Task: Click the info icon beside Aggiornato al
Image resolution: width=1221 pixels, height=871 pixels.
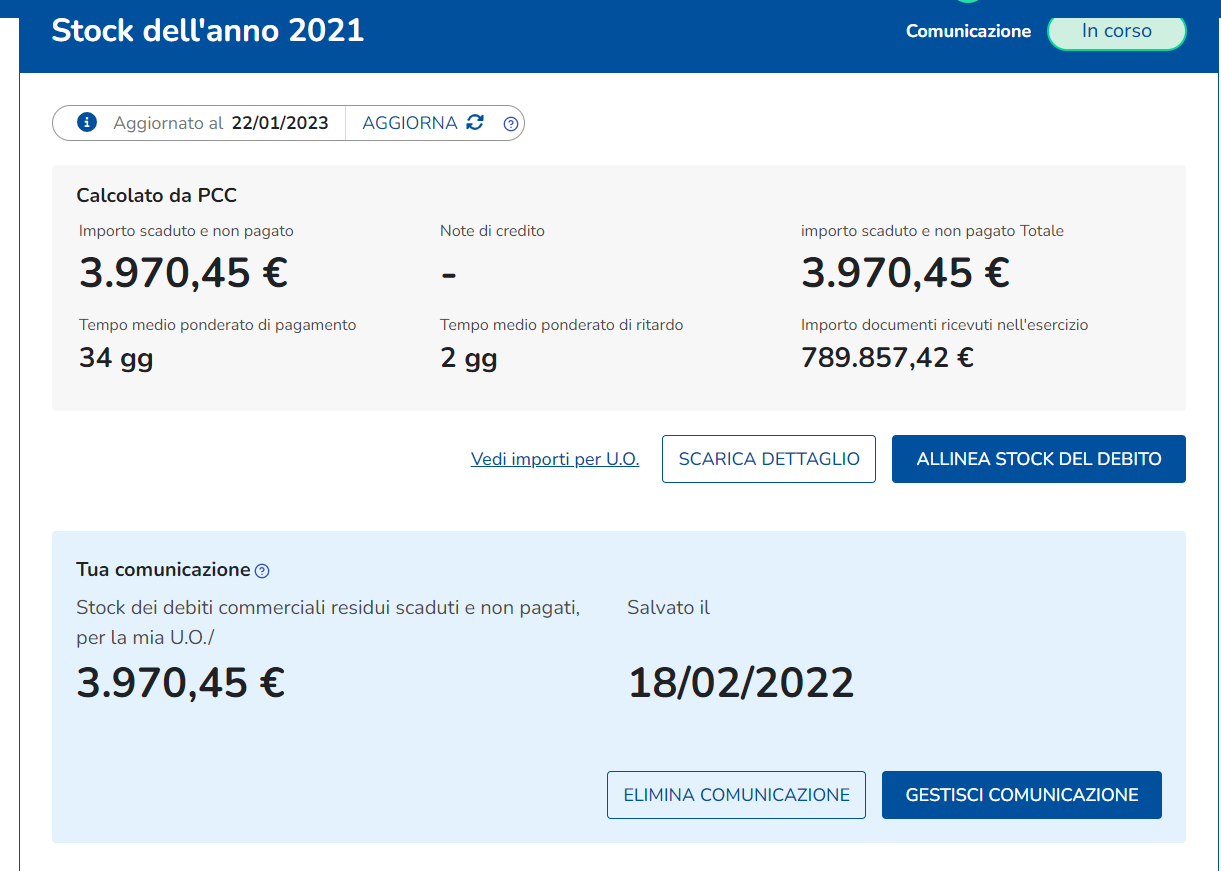Action: [87, 123]
